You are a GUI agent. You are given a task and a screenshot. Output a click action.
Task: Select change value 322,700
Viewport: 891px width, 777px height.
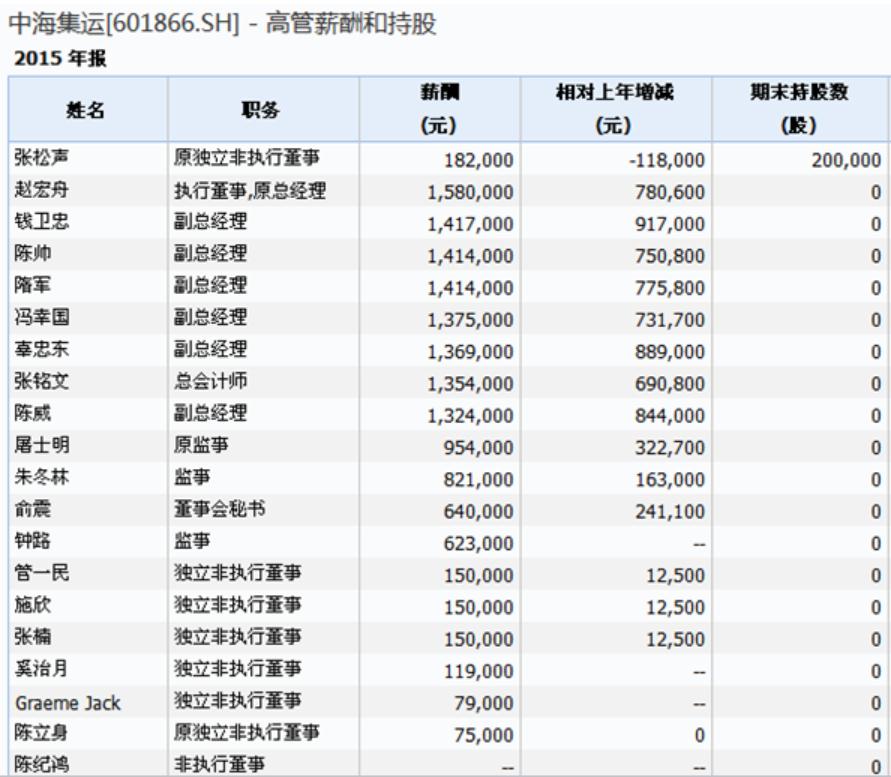point(670,447)
